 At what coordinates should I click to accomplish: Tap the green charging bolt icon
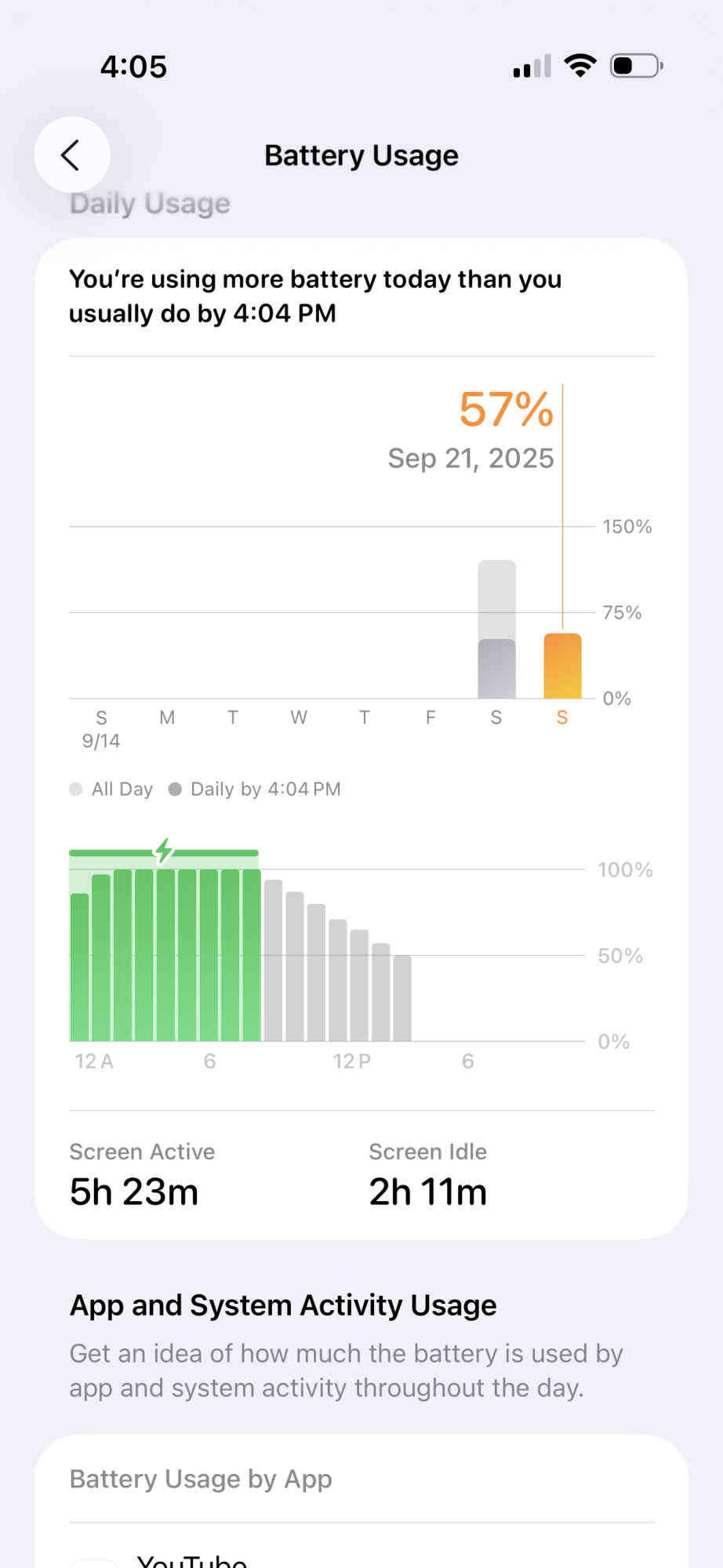164,850
